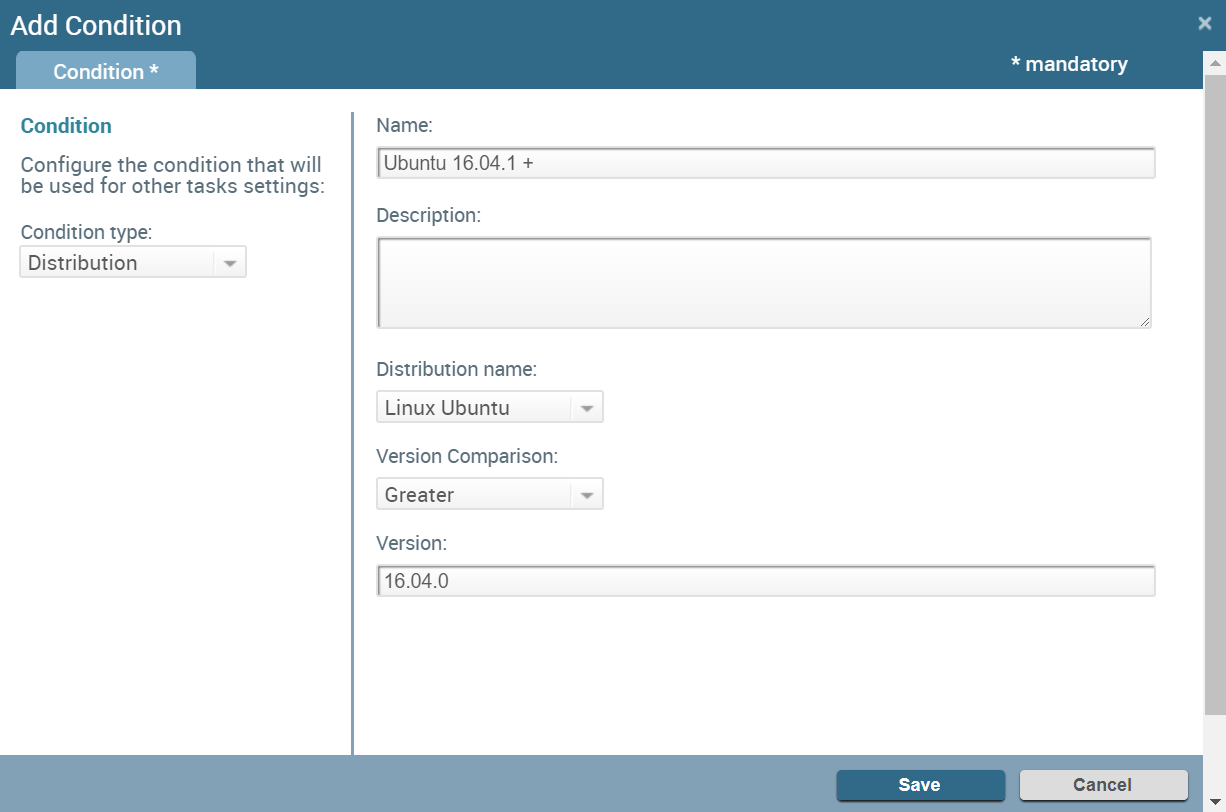
Task: Click the Description box resize grip
Action: click(1144, 321)
